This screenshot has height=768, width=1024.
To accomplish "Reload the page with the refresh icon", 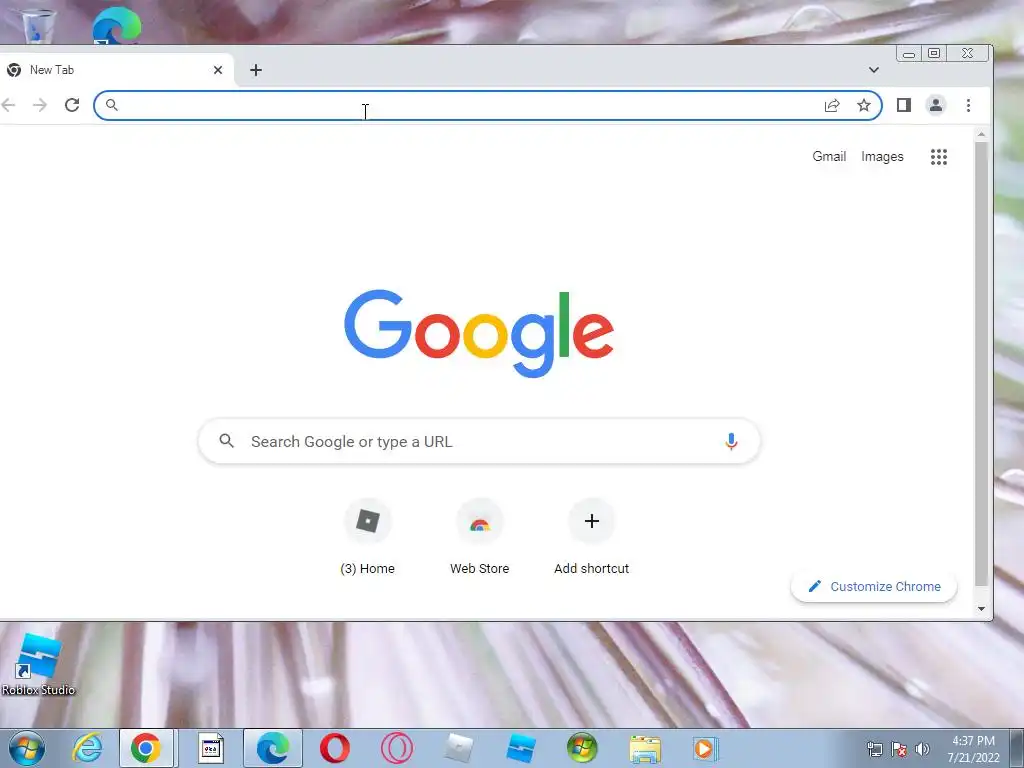I will tap(72, 105).
